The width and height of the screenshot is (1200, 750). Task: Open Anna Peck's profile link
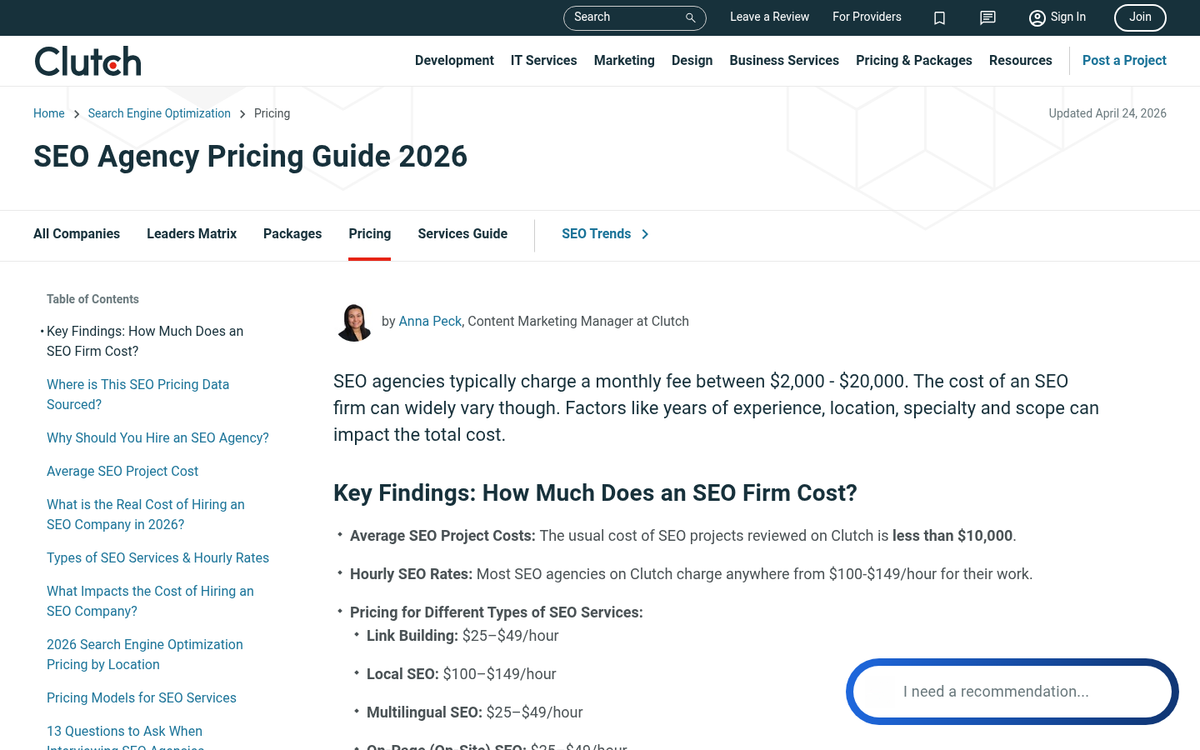(x=430, y=321)
